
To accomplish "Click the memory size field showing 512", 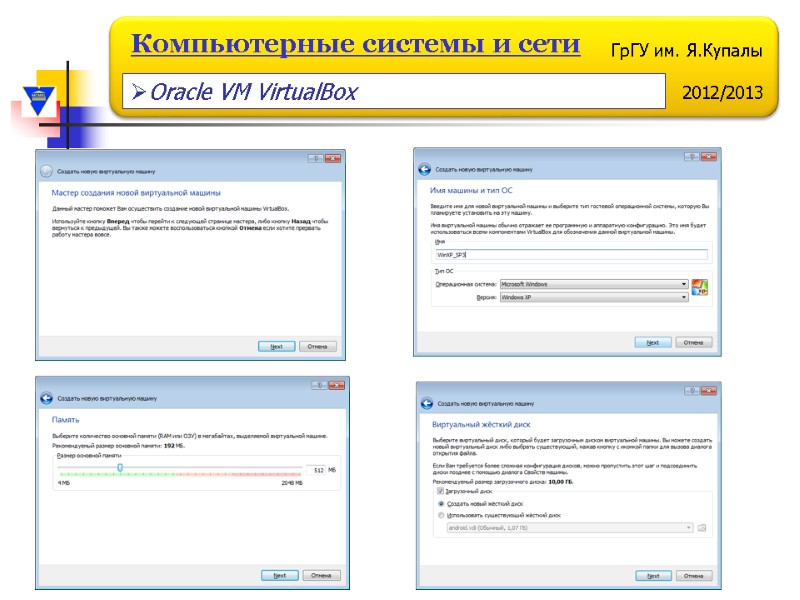I will 316,470.
